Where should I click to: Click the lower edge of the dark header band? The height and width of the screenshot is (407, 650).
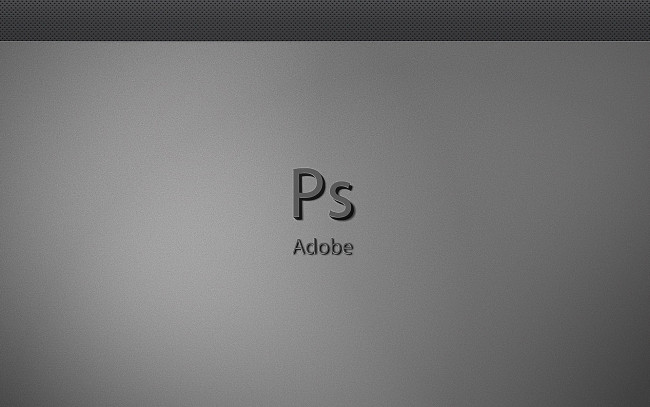[322, 38]
